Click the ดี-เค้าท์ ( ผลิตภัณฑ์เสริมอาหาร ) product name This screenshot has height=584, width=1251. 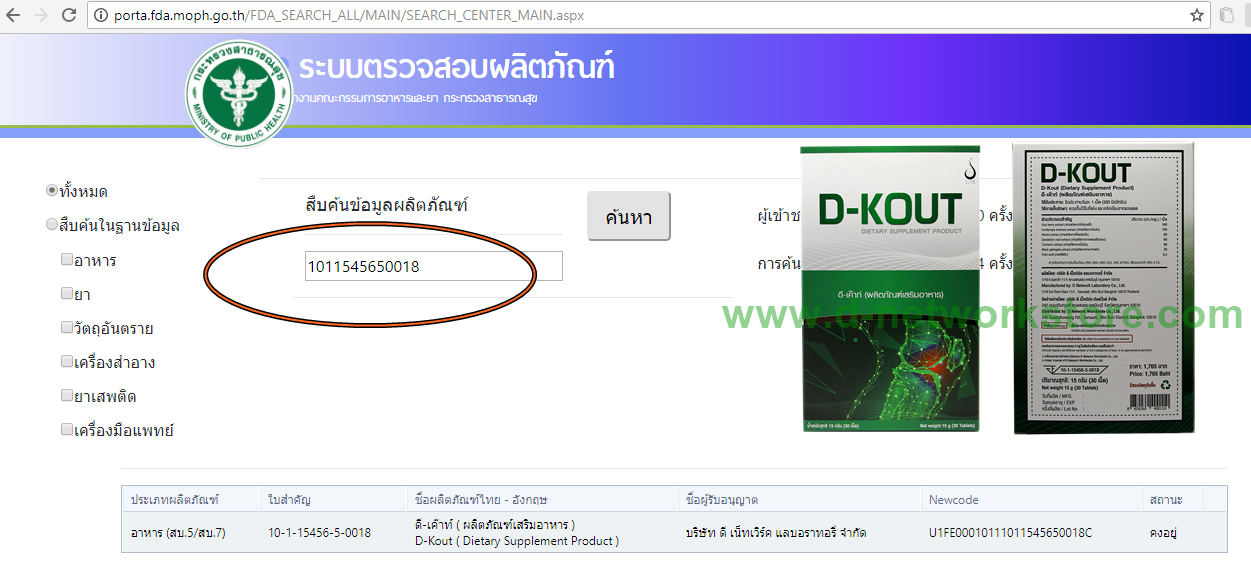tap(495, 525)
